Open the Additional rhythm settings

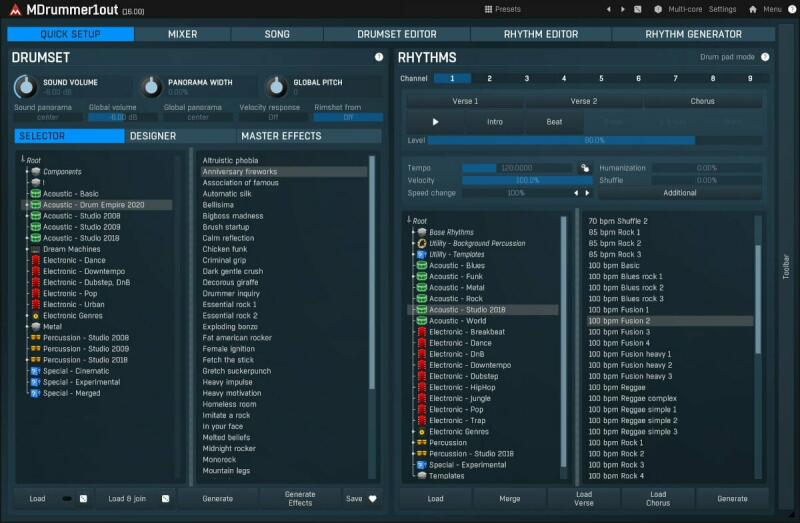tap(680, 193)
